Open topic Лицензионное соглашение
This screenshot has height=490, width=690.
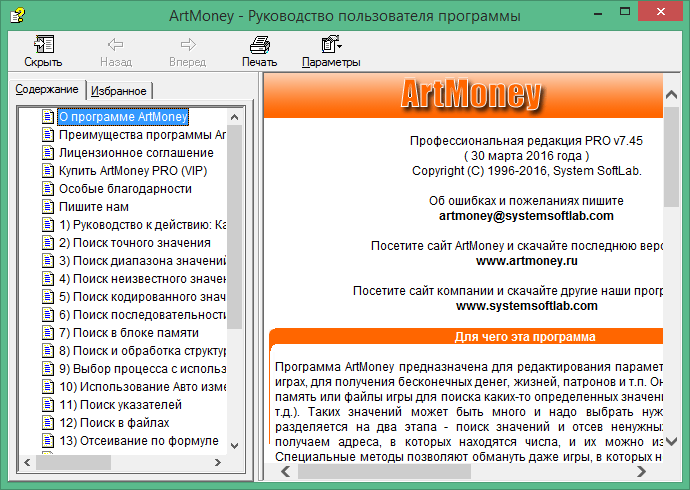click(136, 153)
